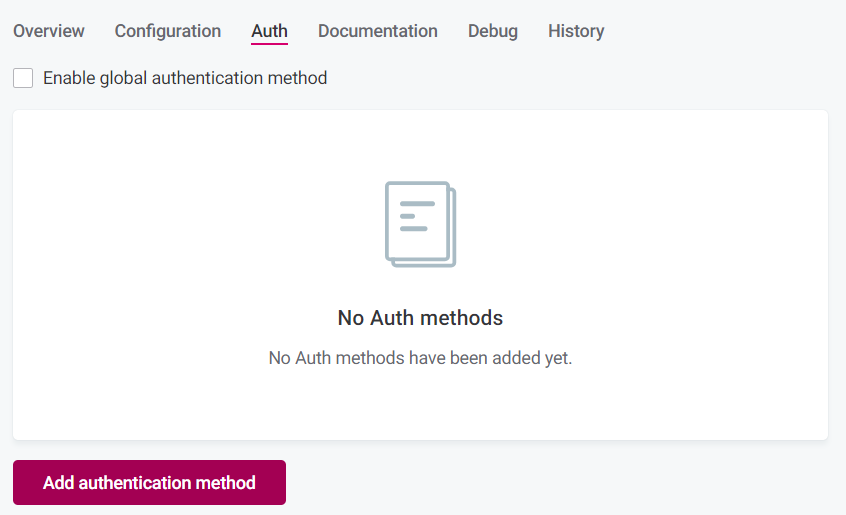Click the empty-state document icon
The image size is (846, 515).
point(419,223)
